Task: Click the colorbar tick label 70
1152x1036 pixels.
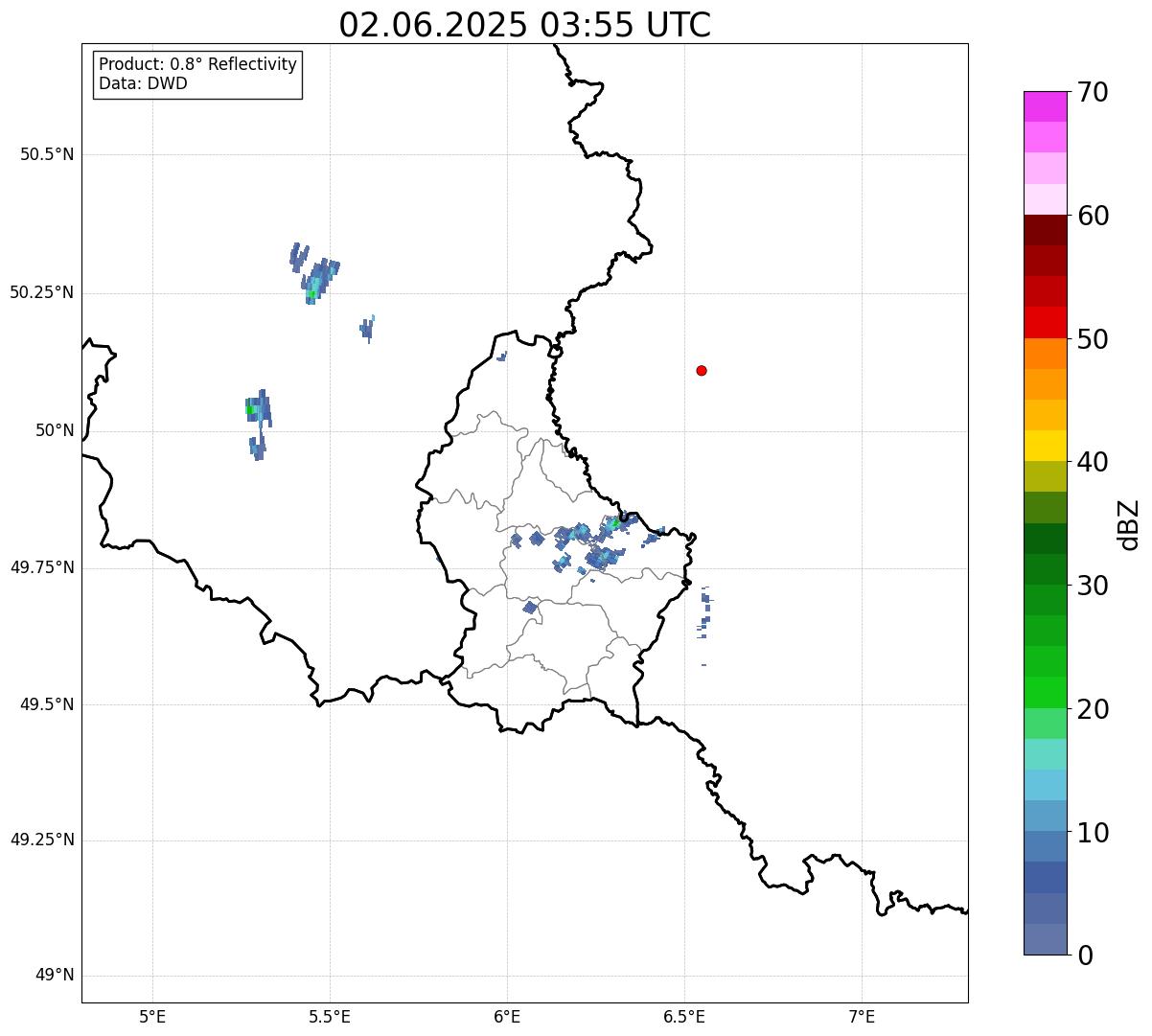Action: [1093, 92]
